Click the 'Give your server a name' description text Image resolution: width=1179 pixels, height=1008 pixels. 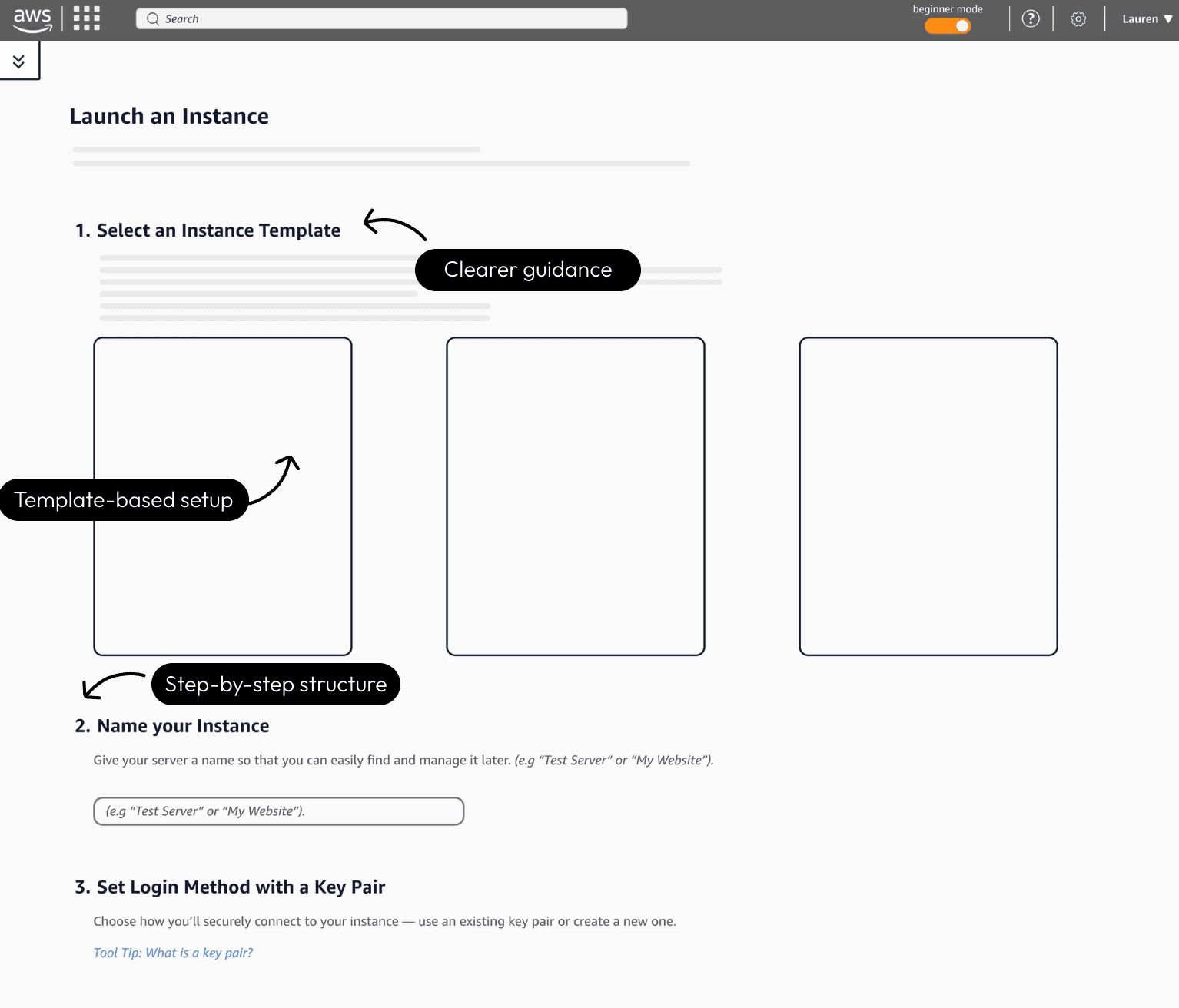404,760
